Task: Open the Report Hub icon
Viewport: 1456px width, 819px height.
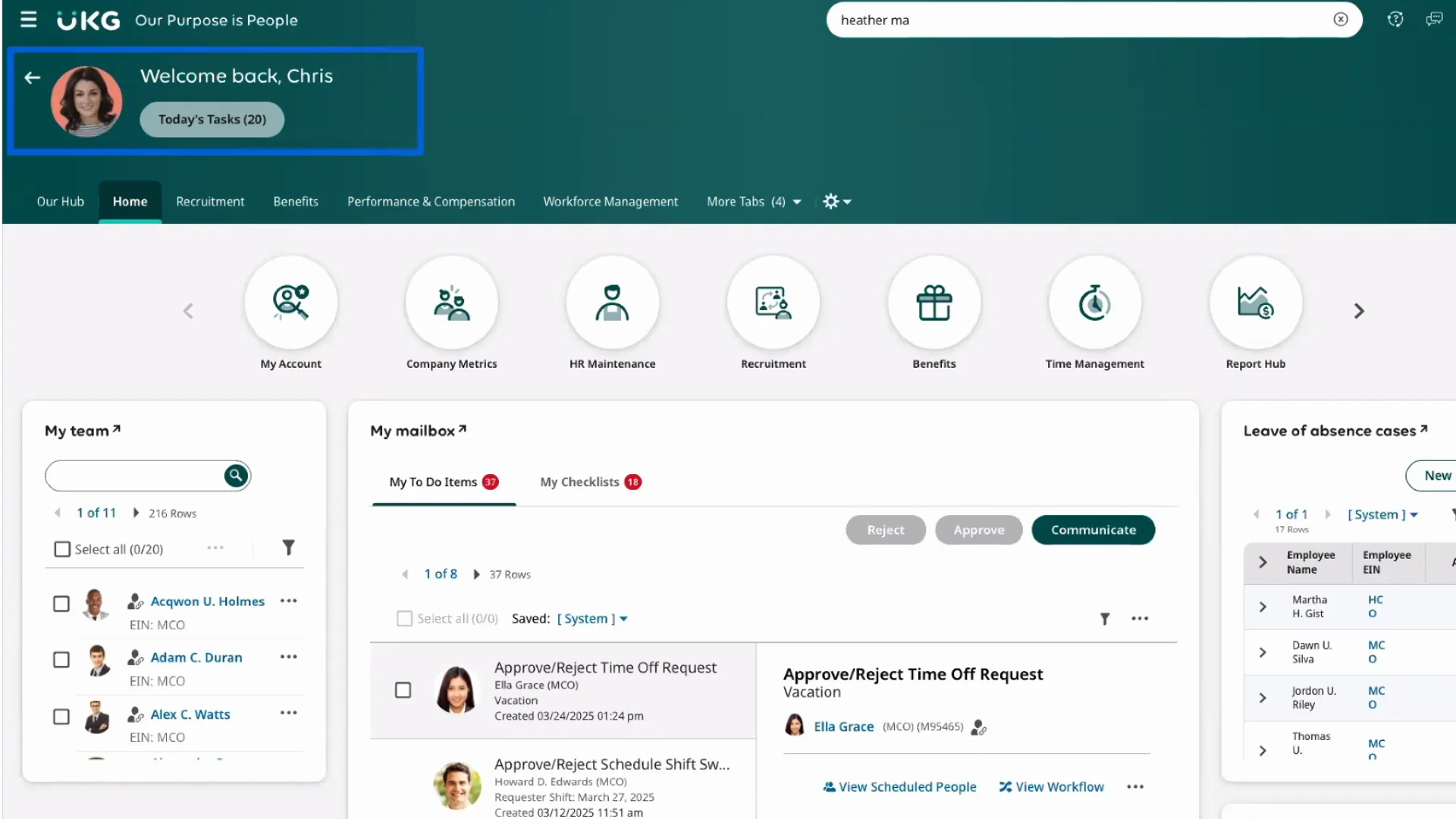Action: coord(1255,302)
